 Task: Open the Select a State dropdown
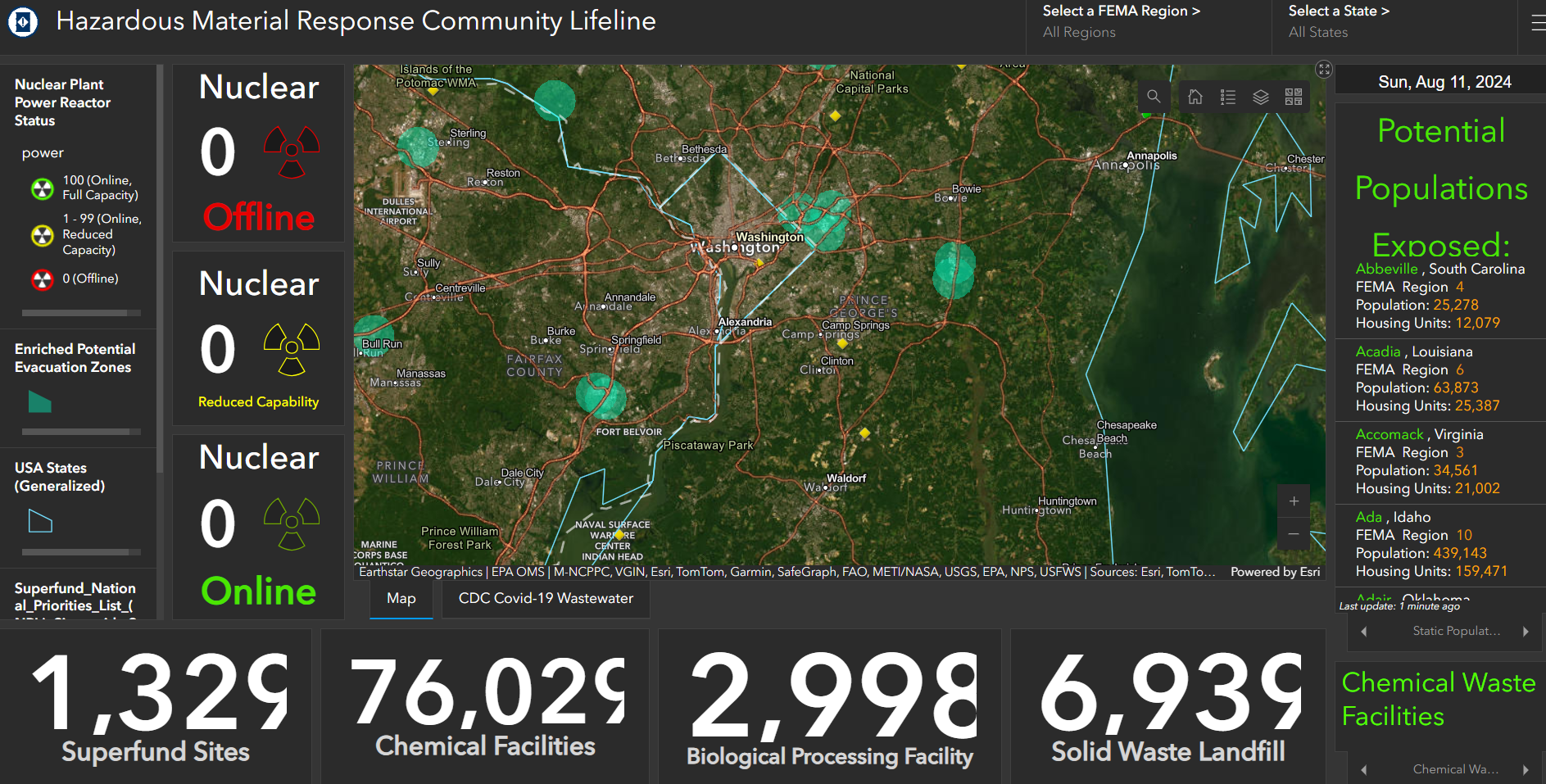[1393, 22]
